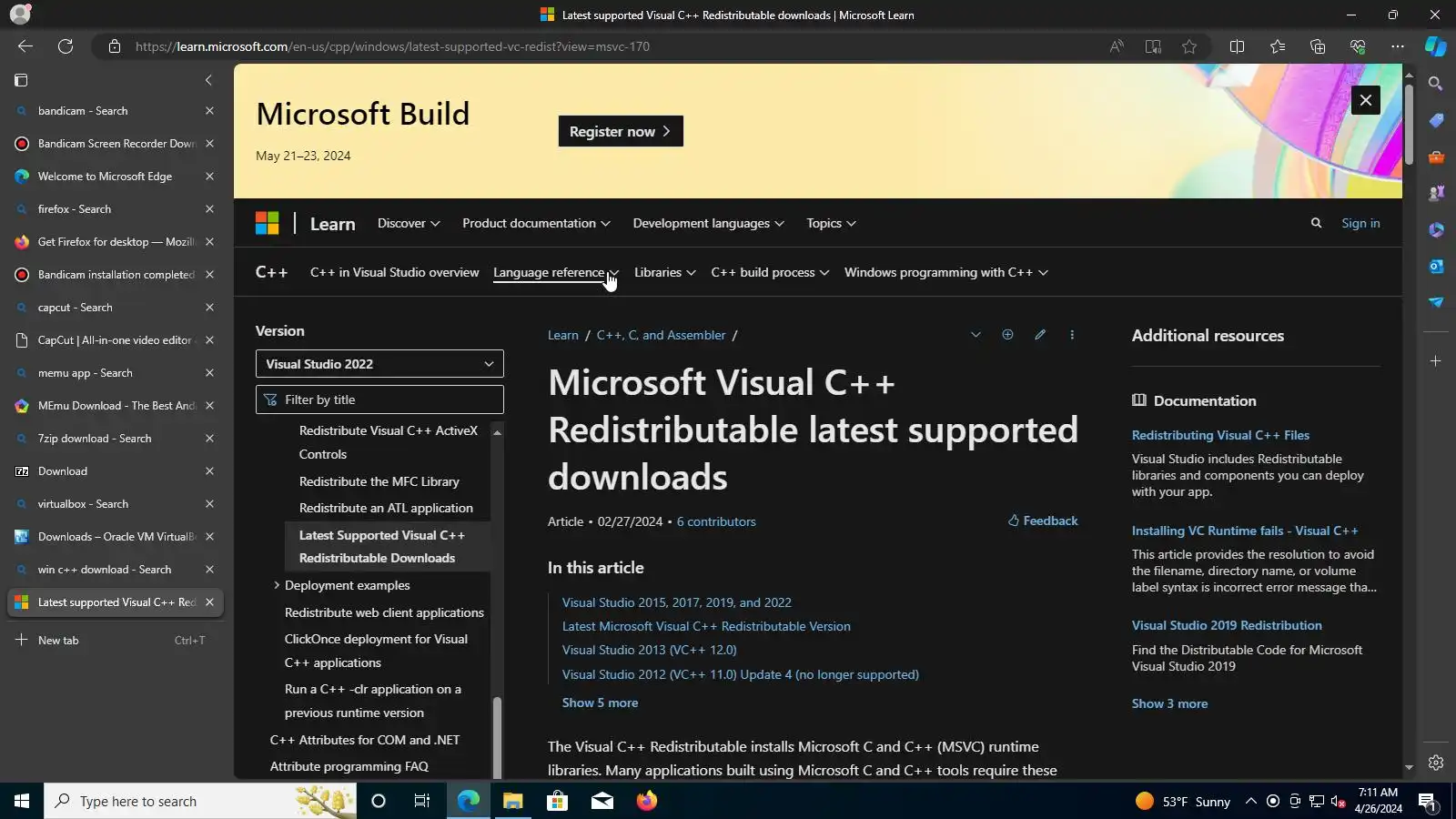Open Redistributing Visual C++ Files link
The width and height of the screenshot is (1456, 819).
click(x=1220, y=435)
